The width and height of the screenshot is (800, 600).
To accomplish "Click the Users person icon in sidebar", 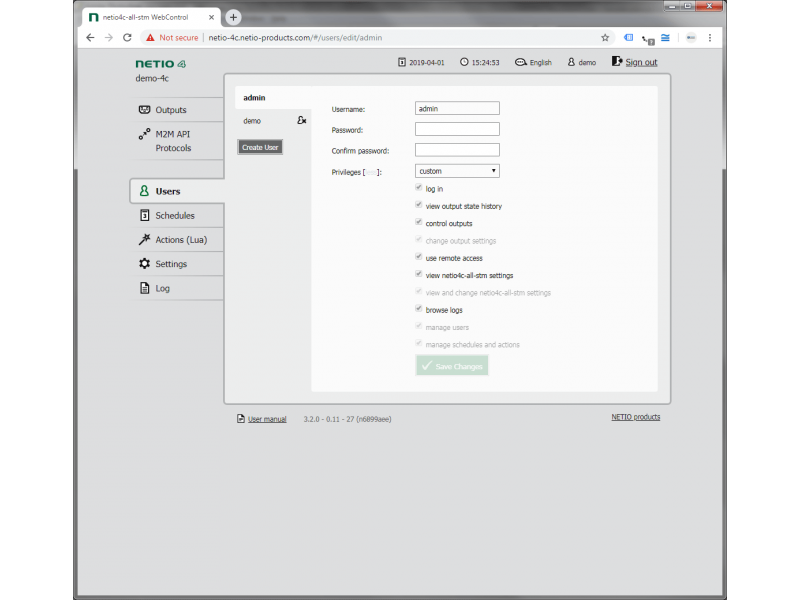I will point(144,191).
